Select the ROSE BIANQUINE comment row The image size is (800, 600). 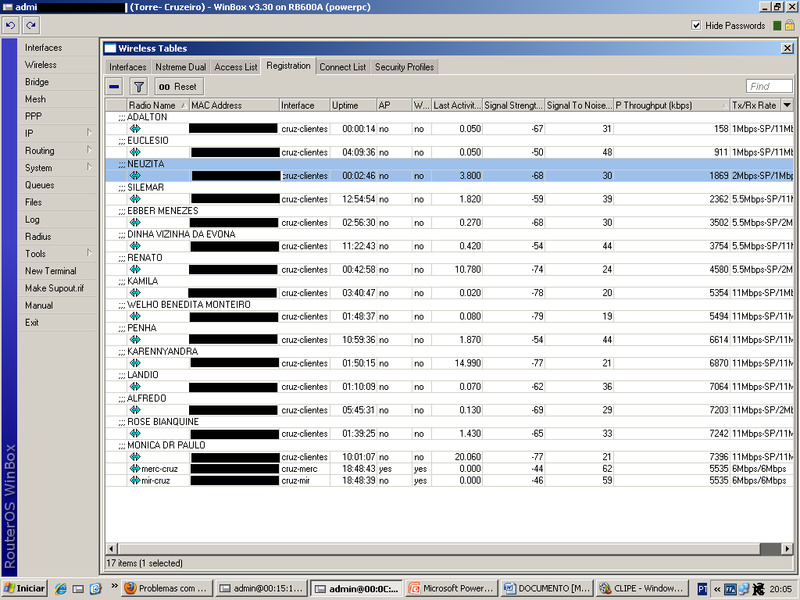[x=449, y=421]
